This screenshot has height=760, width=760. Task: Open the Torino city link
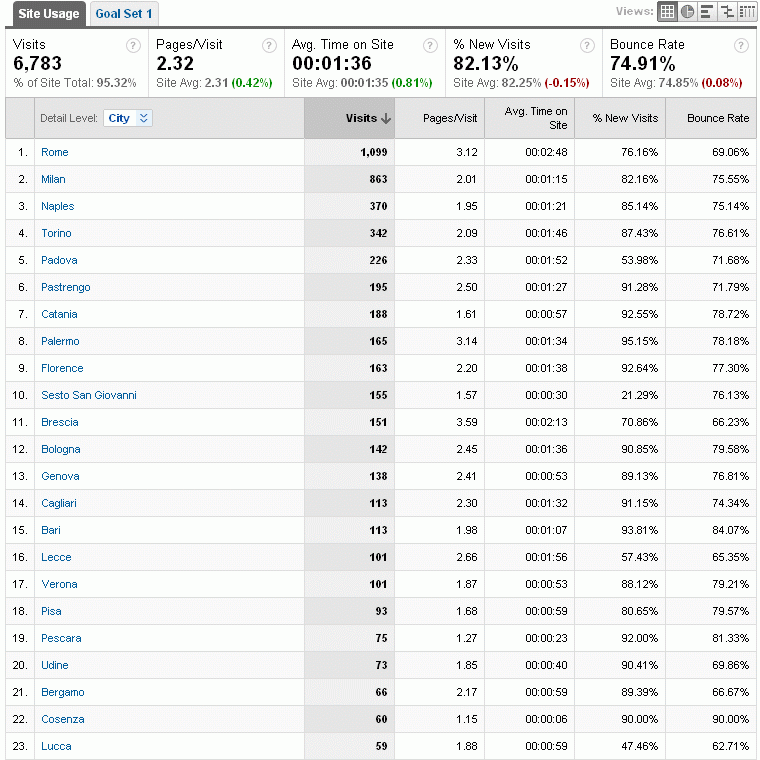(x=56, y=233)
